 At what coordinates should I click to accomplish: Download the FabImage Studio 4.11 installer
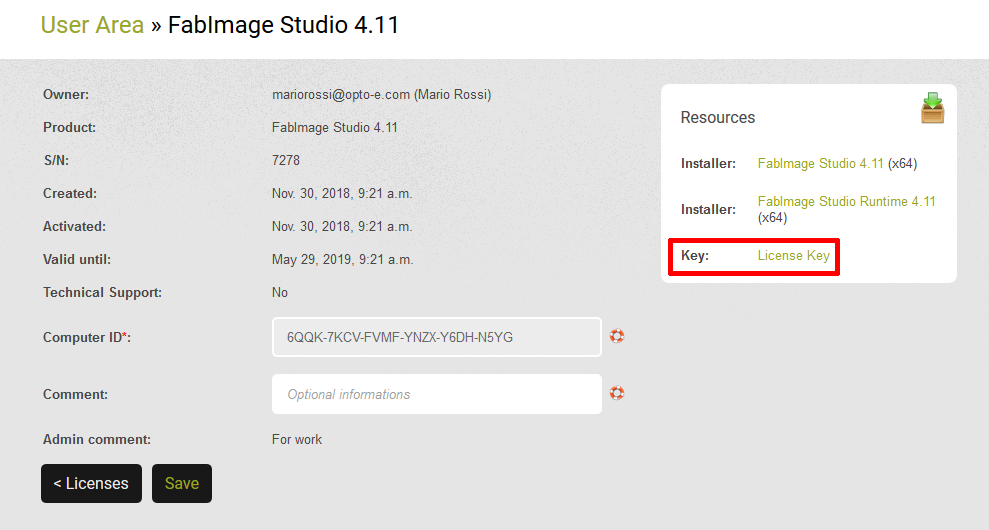(x=820, y=163)
